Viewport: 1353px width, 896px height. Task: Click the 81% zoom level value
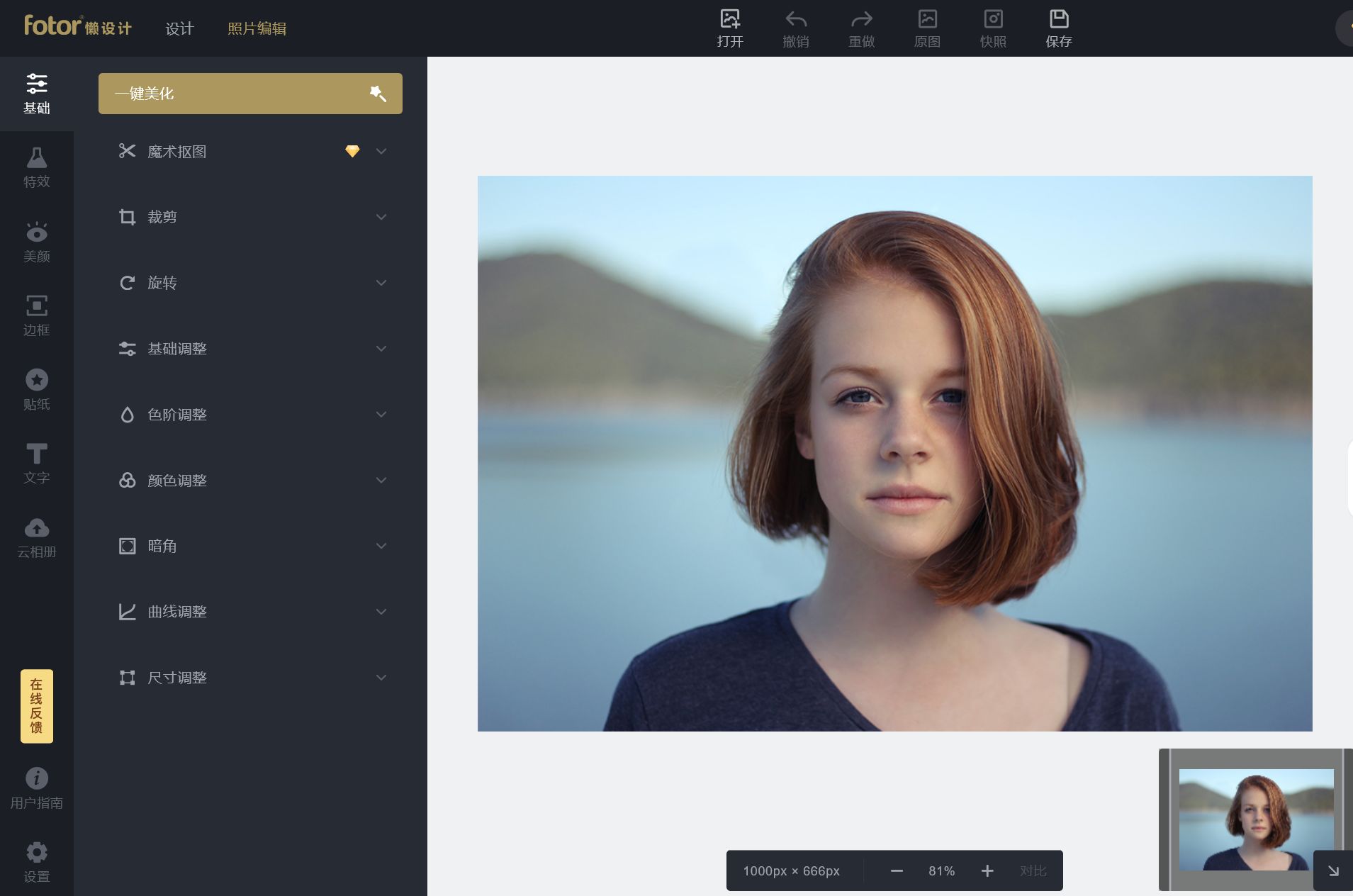pos(941,870)
